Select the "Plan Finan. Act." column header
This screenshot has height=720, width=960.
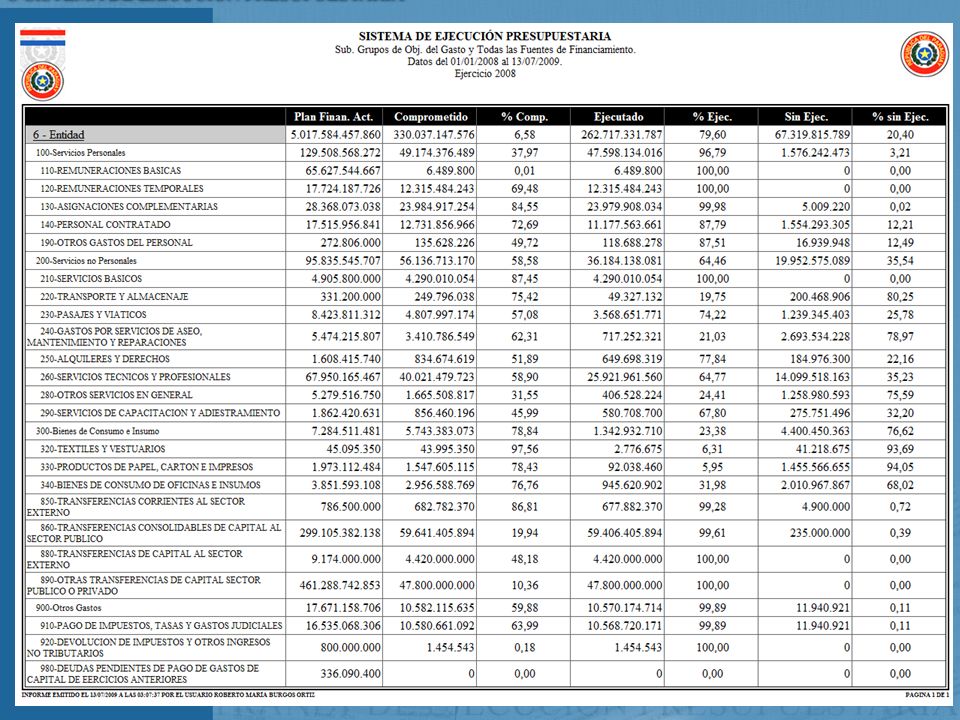coord(334,117)
